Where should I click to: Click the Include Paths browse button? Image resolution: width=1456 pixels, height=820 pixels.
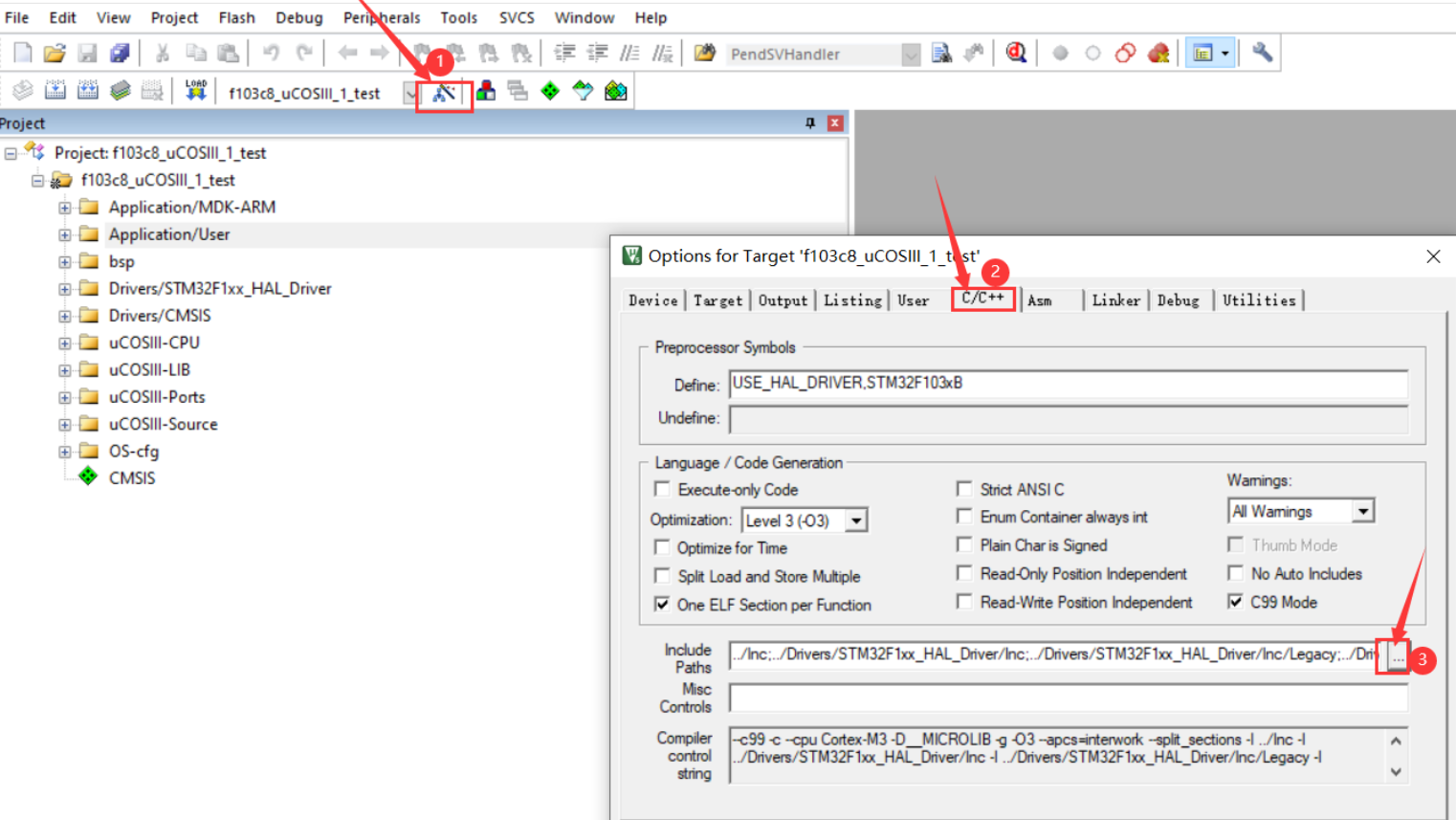click(1398, 657)
